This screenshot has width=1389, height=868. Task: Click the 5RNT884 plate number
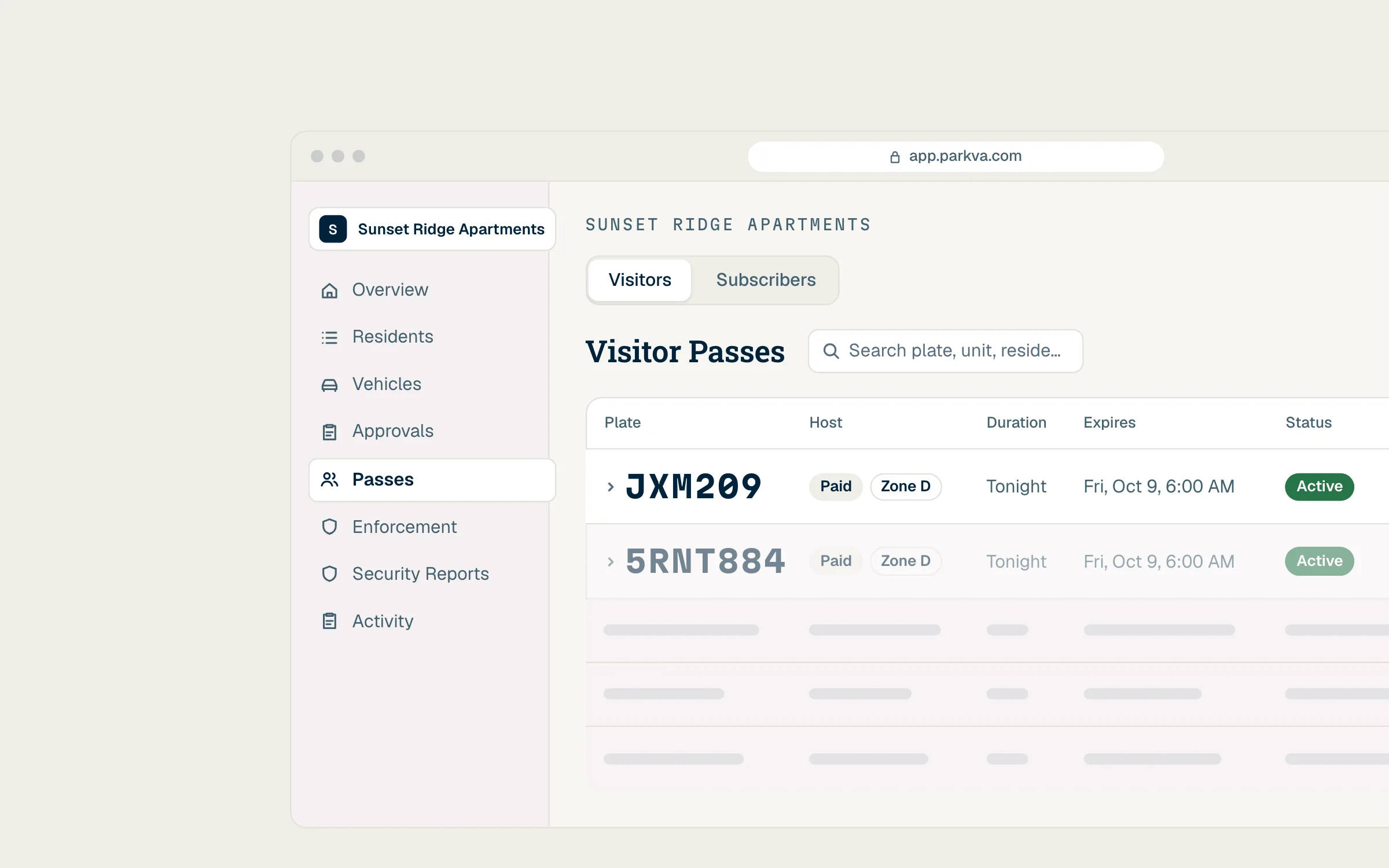(x=705, y=561)
